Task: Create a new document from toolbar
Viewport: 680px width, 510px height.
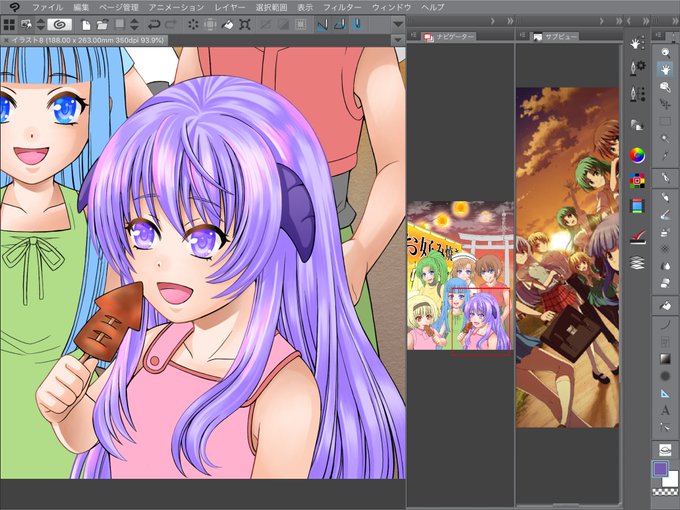Action: (86, 25)
